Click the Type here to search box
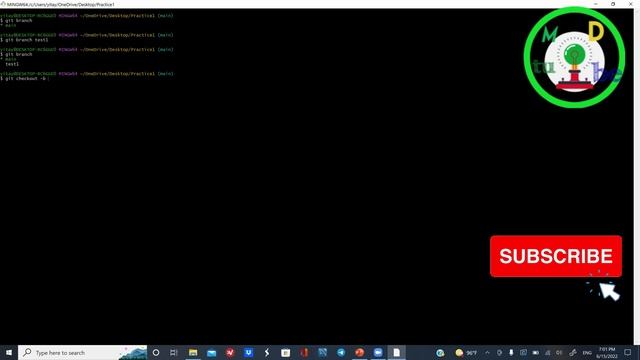Viewport: 640px width, 360px height. [82, 352]
